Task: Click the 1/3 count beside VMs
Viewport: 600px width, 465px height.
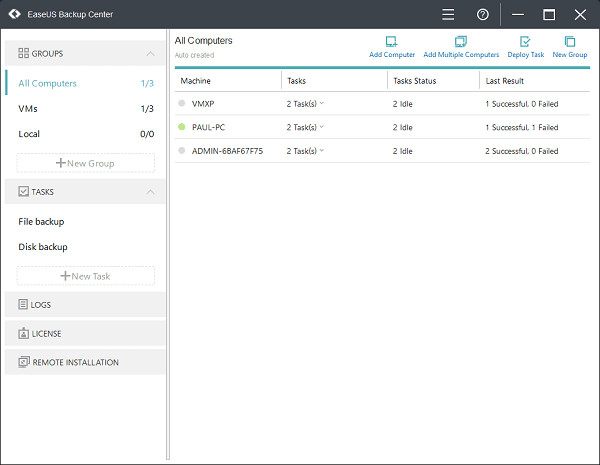Action: pyautogui.click(x=147, y=109)
